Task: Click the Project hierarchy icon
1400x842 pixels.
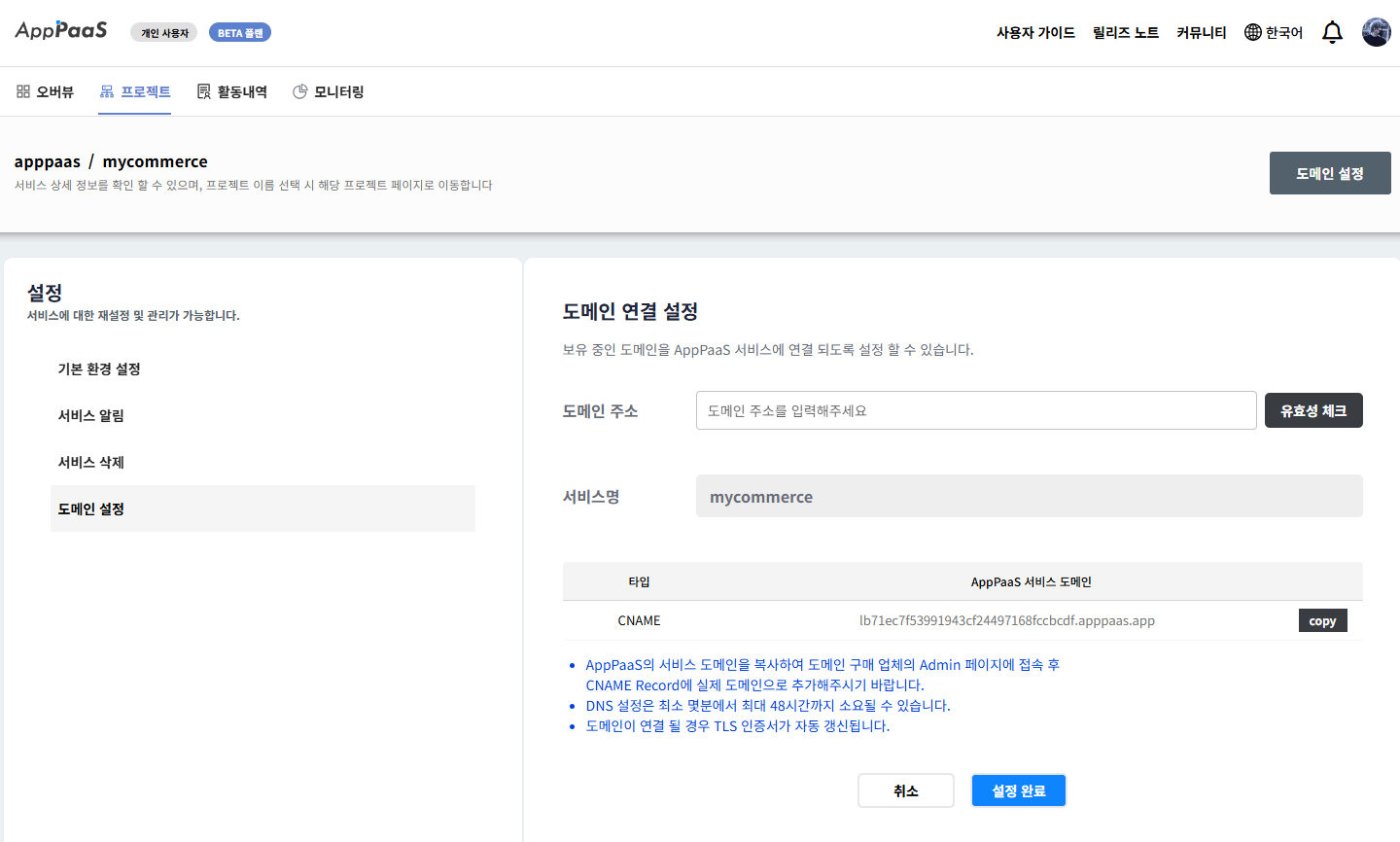Action: pyautogui.click(x=107, y=91)
